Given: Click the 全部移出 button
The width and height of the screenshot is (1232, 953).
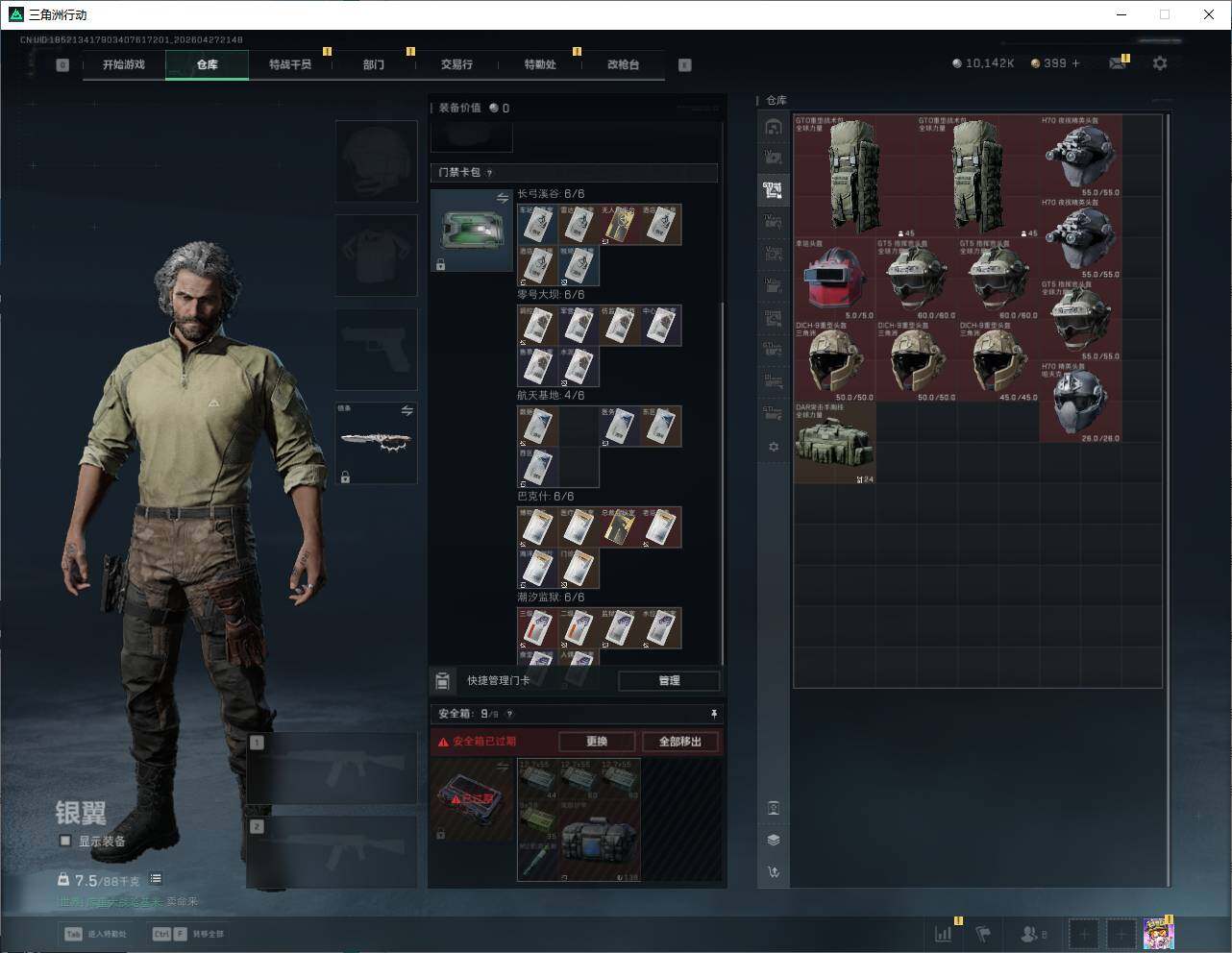Looking at the screenshot, I should 680,742.
